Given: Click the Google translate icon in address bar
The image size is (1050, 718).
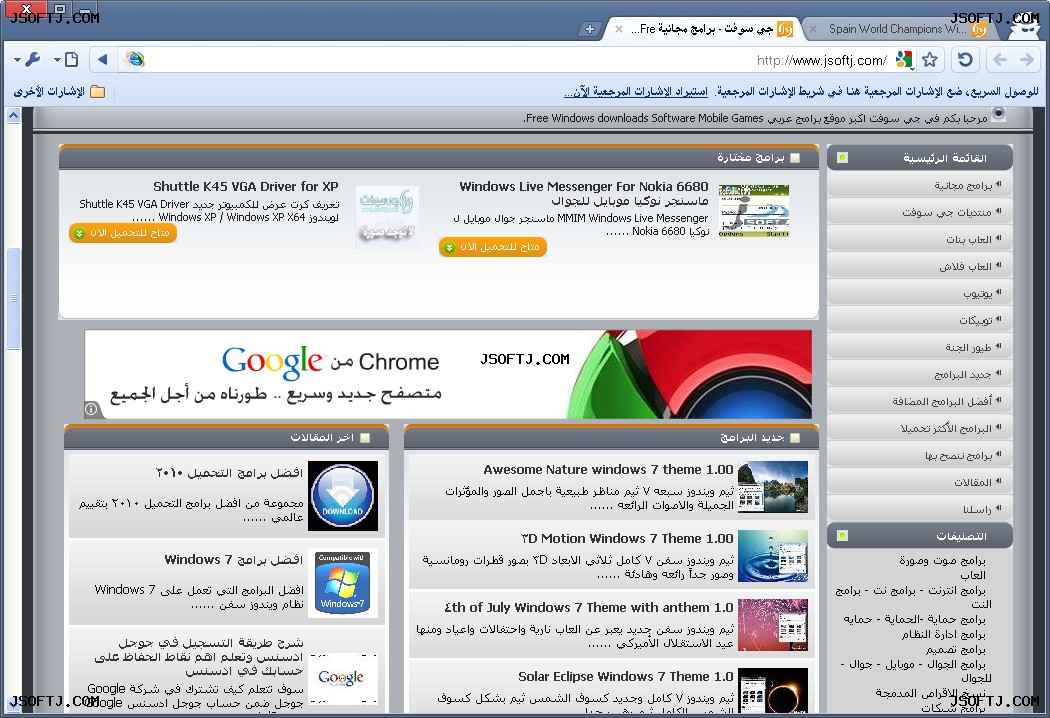Looking at the screenshot, I should (x=904, y=60).
